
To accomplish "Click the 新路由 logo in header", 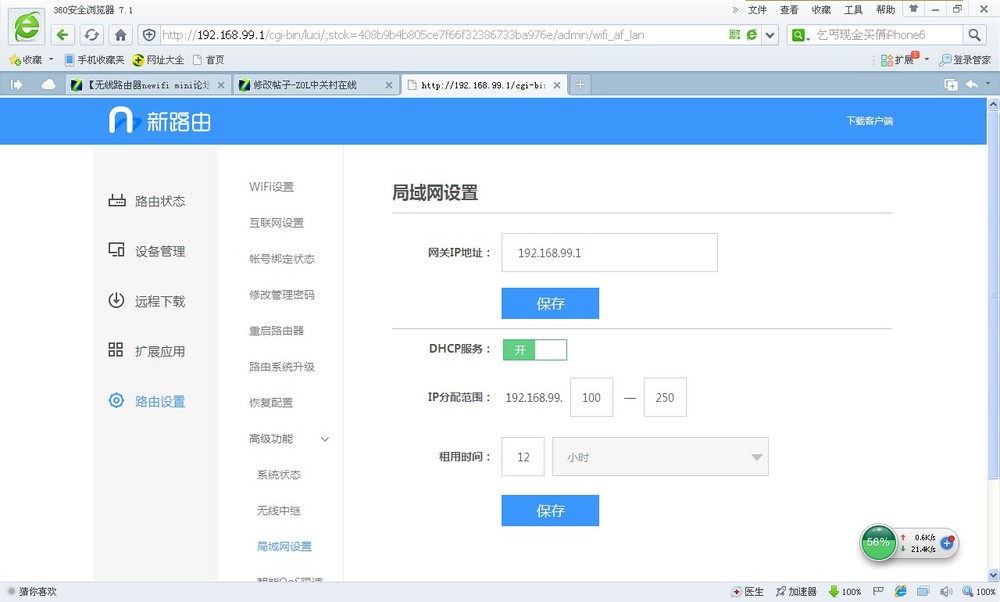I will 160,121.
